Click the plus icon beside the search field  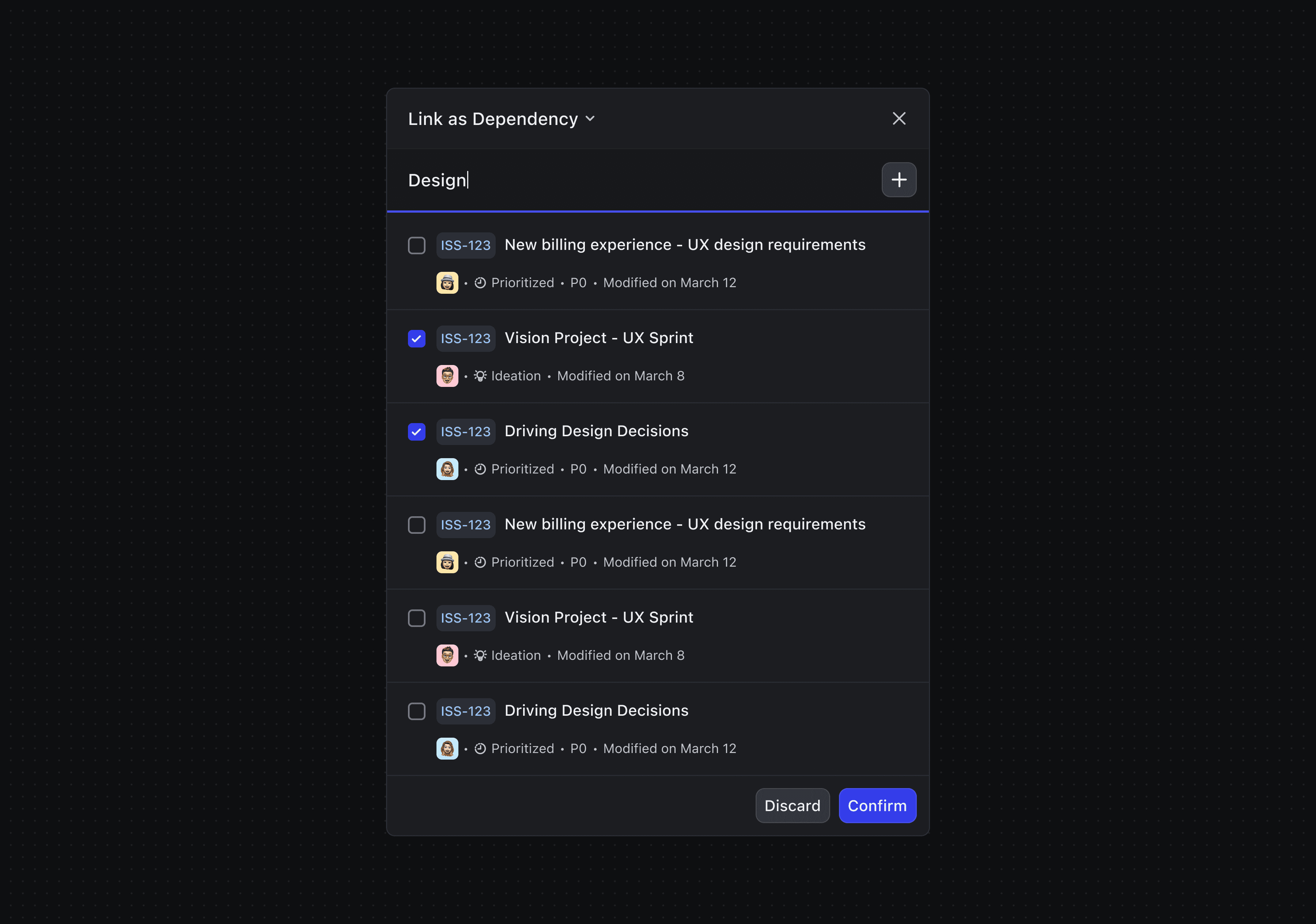click(898, 180)
